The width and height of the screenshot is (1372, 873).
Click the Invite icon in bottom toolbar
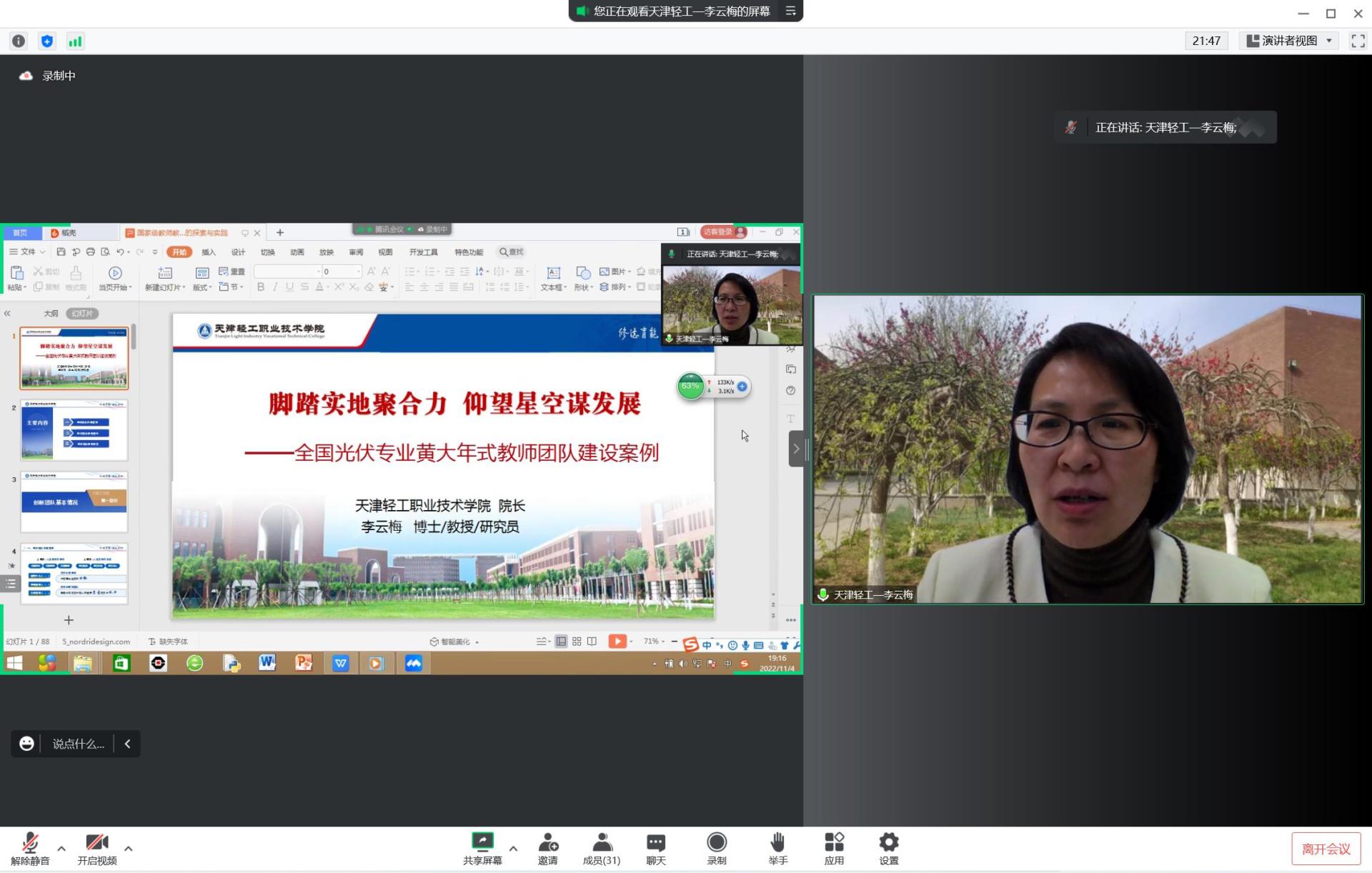coord(547,843)
